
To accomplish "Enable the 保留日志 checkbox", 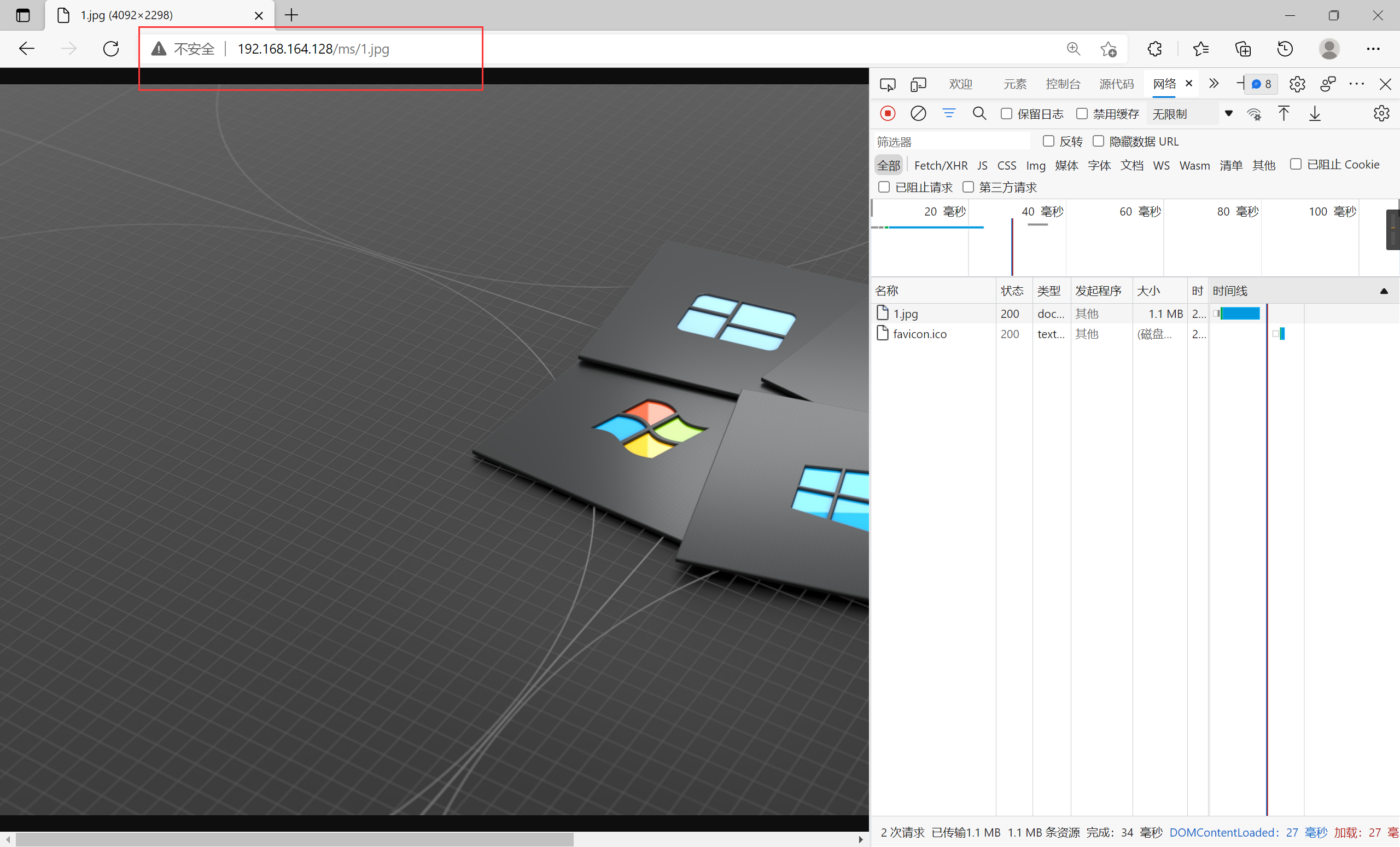I will click(1006, 114).
